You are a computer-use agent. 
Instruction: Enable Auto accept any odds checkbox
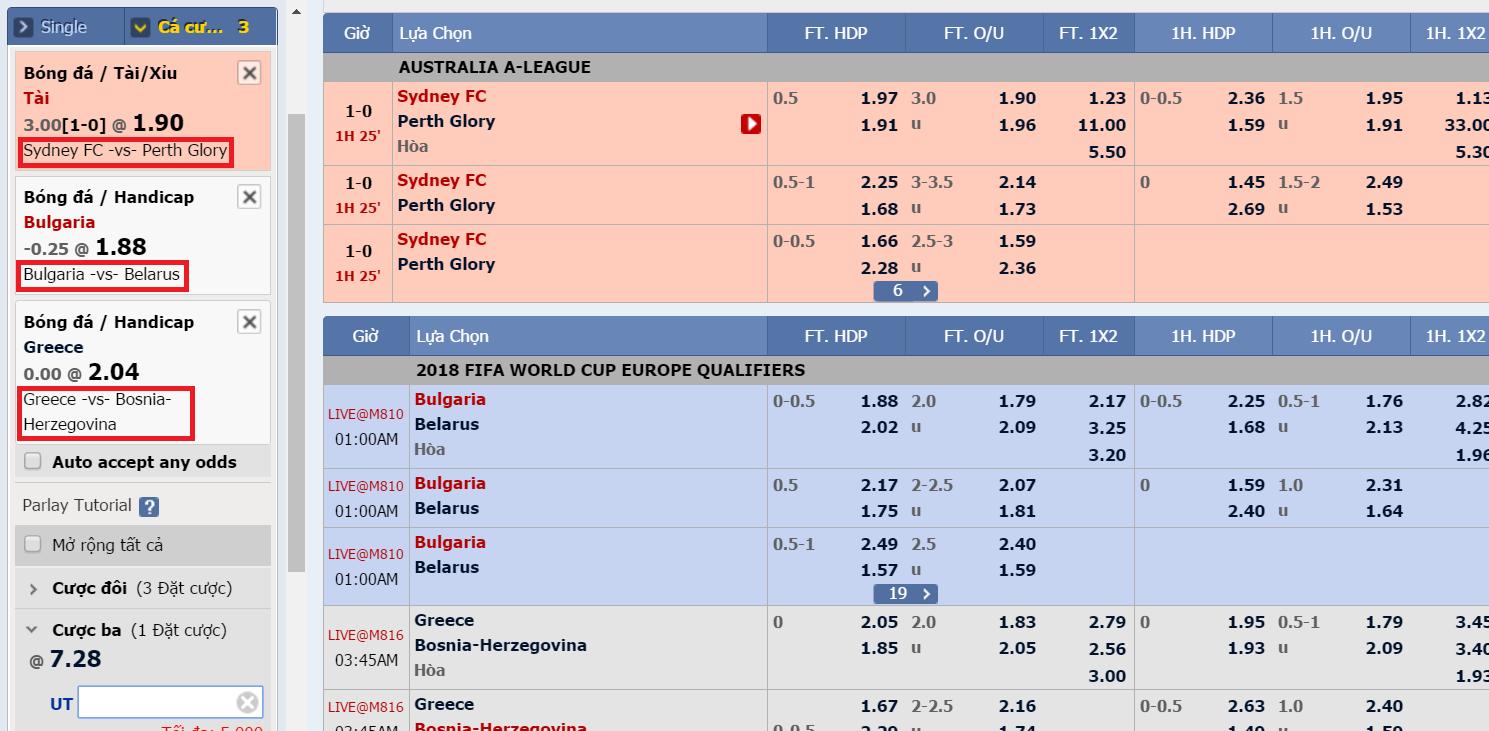[x=33, y=461]
